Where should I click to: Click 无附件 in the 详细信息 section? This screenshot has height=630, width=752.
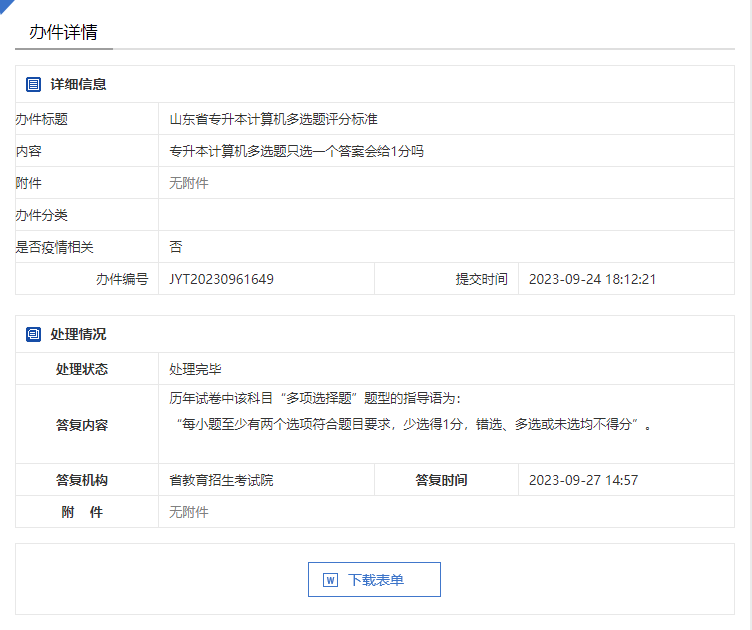(188, 183)
